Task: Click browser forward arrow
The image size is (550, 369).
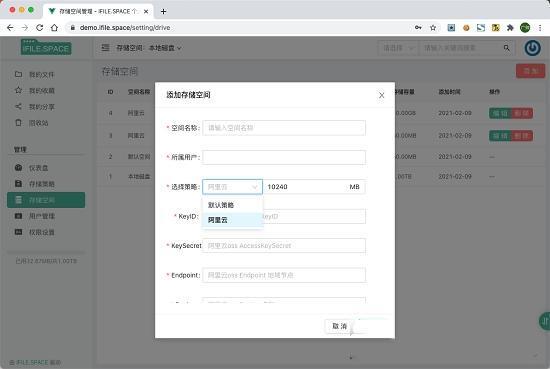Action: tap(25, 28)
